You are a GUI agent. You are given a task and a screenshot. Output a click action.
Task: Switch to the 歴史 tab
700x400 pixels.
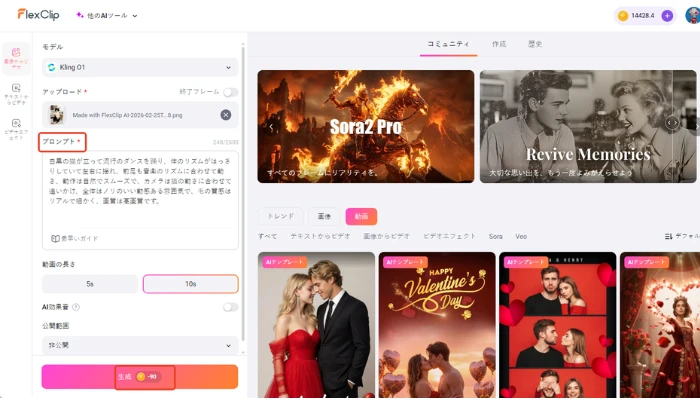tap(535, 45)
